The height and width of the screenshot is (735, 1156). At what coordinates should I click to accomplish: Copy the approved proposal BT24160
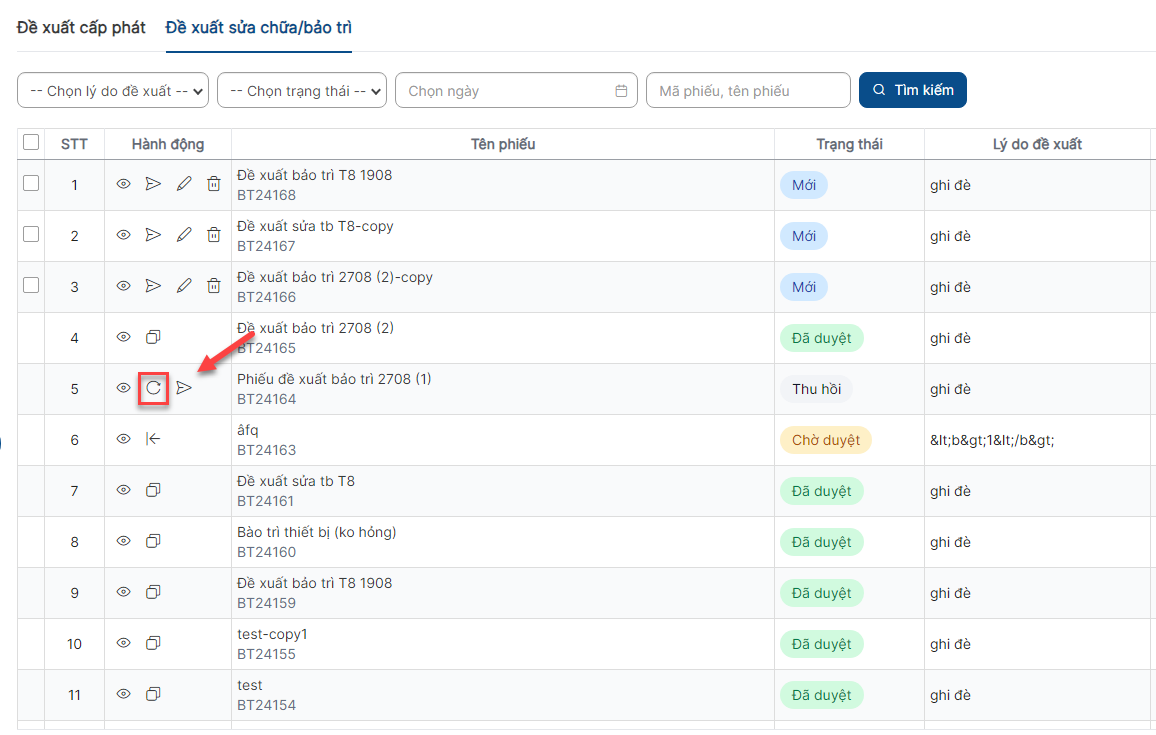click(x=153, y=540)
